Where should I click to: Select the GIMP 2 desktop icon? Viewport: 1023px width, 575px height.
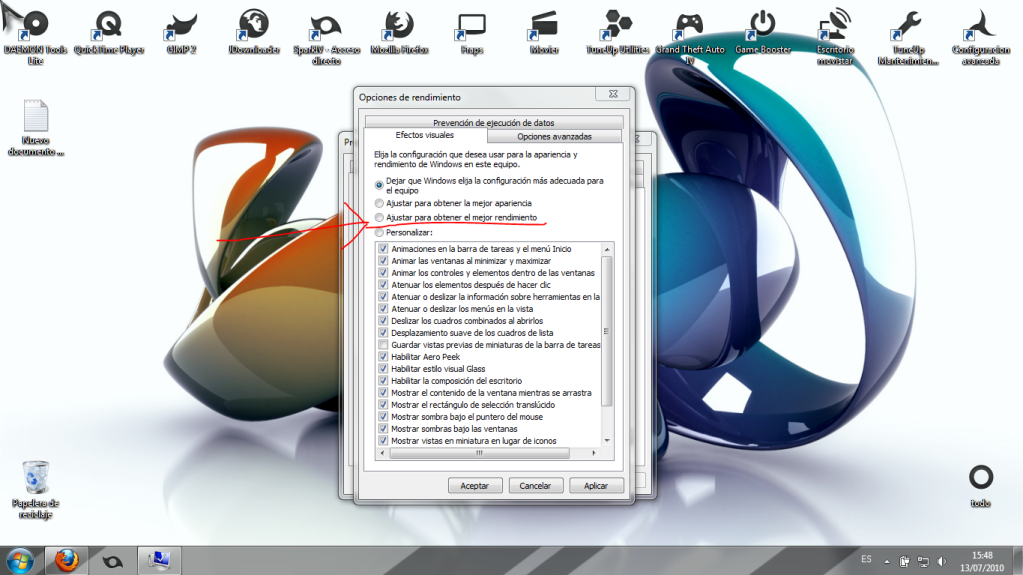point(182,25)
